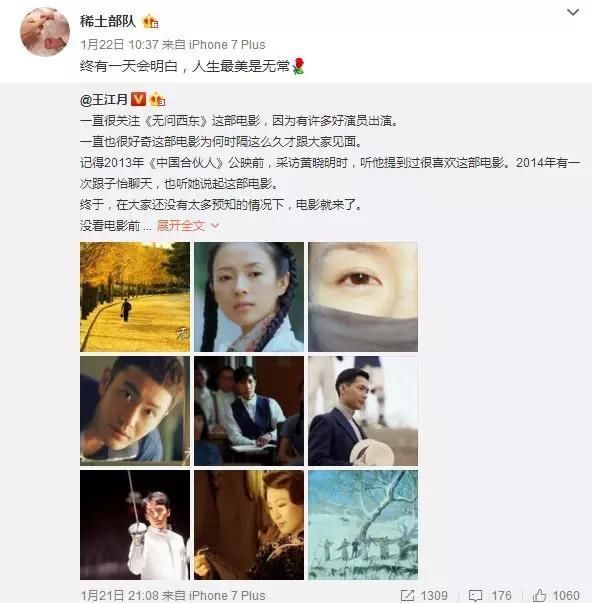Open the snowy tree scene thumbnail
592x603 pixels.
363,525
